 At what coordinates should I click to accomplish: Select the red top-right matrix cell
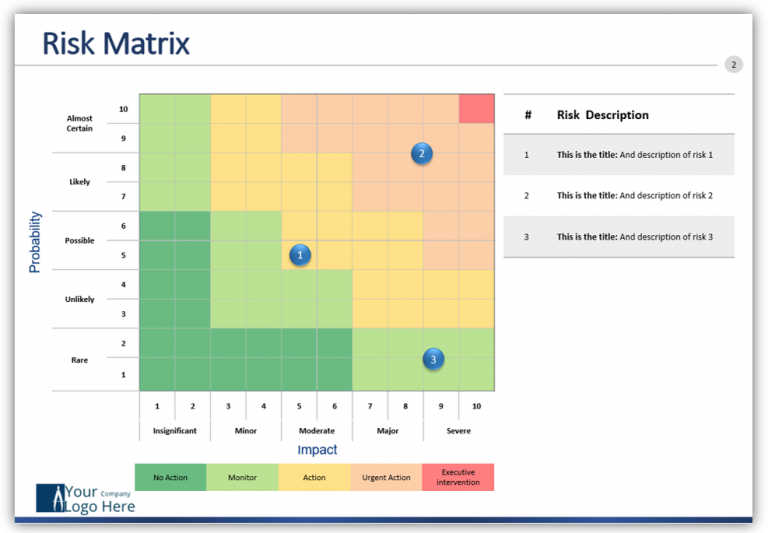476,109
